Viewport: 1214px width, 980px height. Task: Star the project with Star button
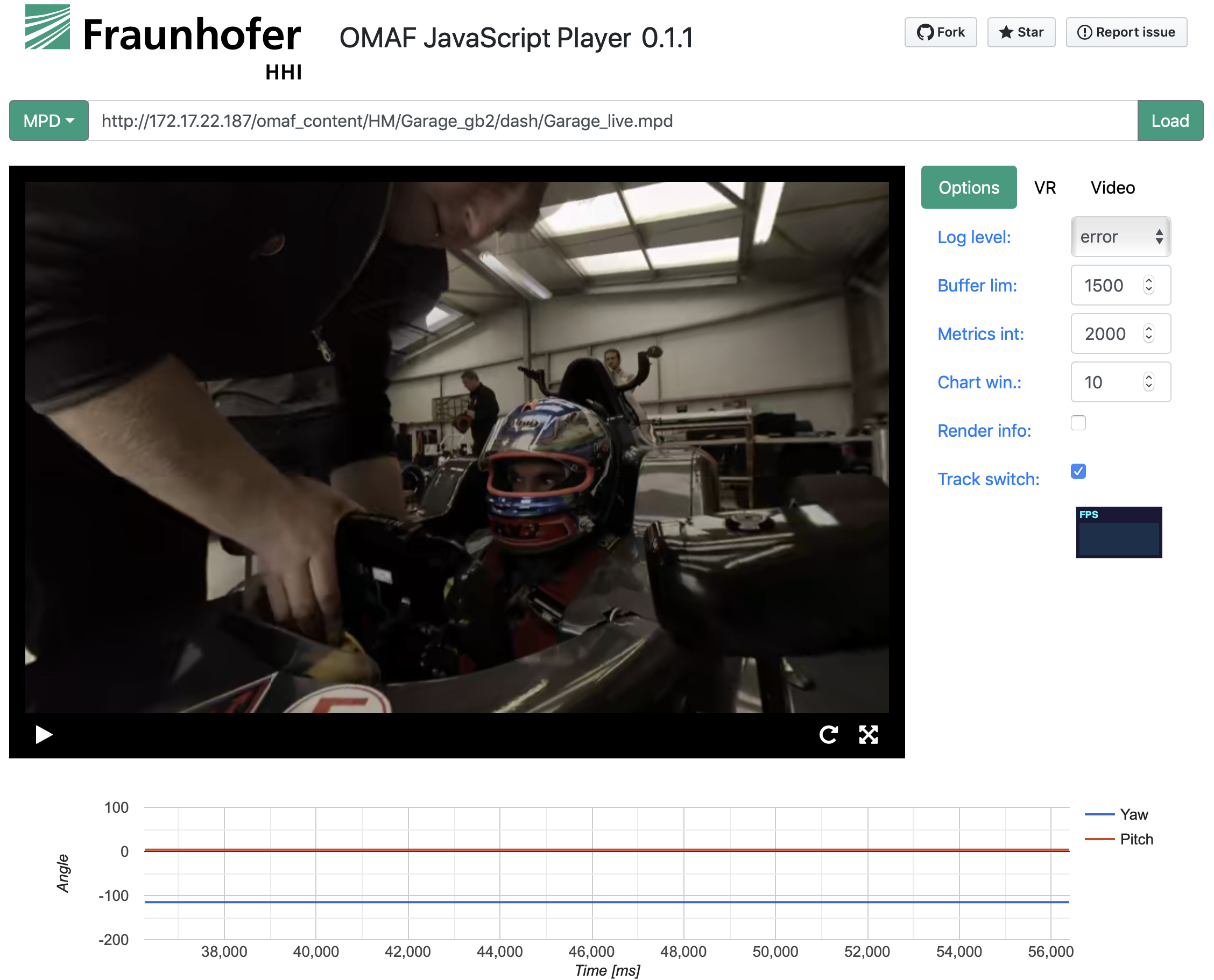(1021, 32)
